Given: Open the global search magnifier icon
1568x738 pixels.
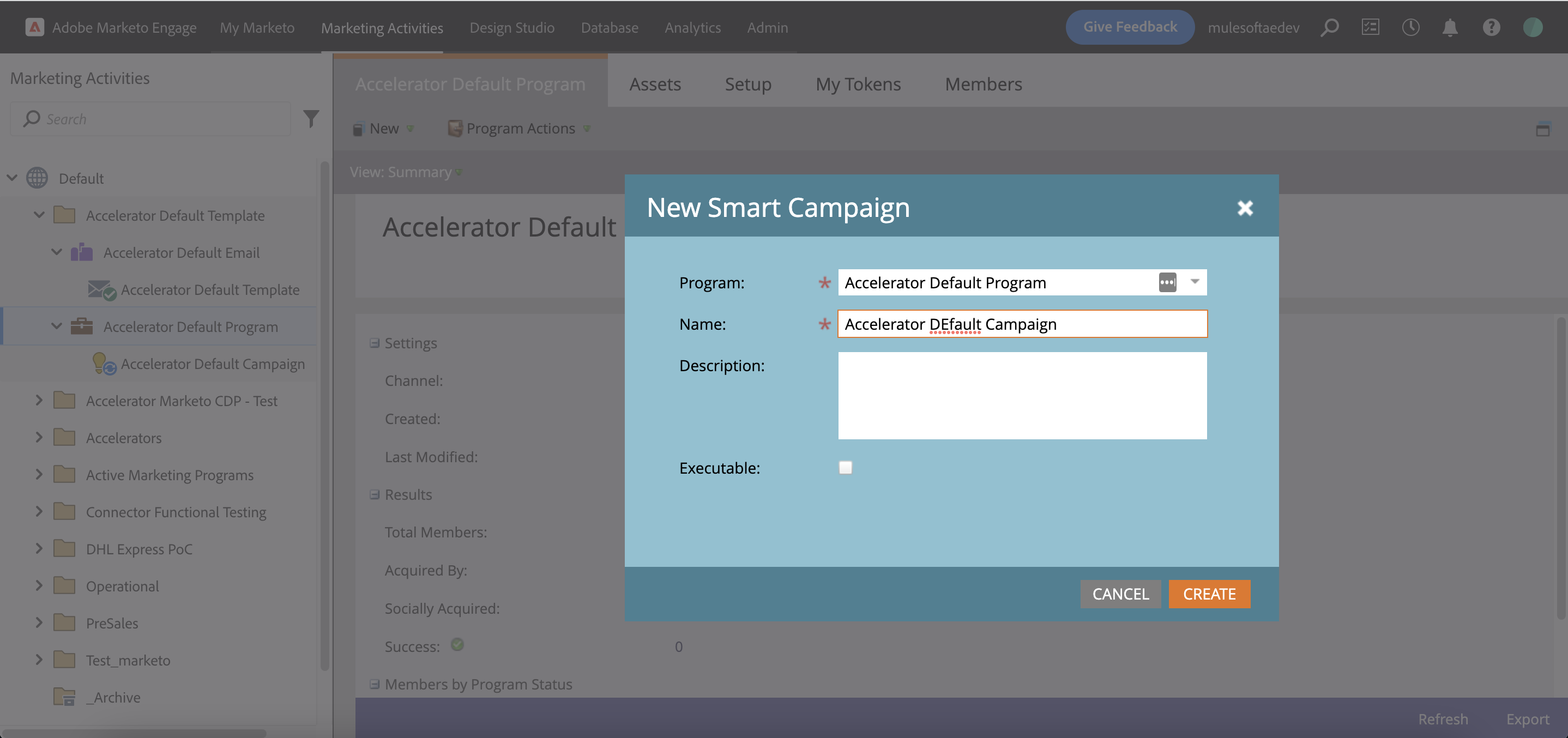Looking at the screenshot, I should [x=1329, y=27].
